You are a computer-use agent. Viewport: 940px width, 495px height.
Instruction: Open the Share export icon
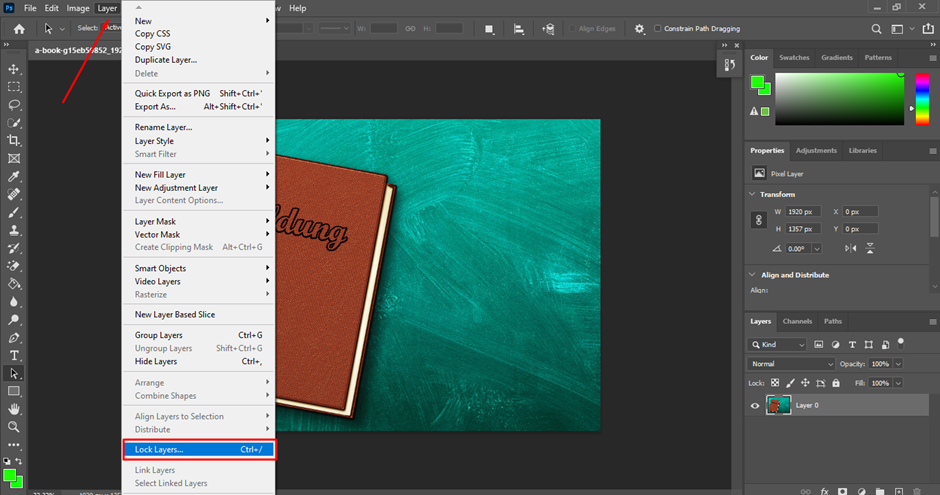click(928, 29)
